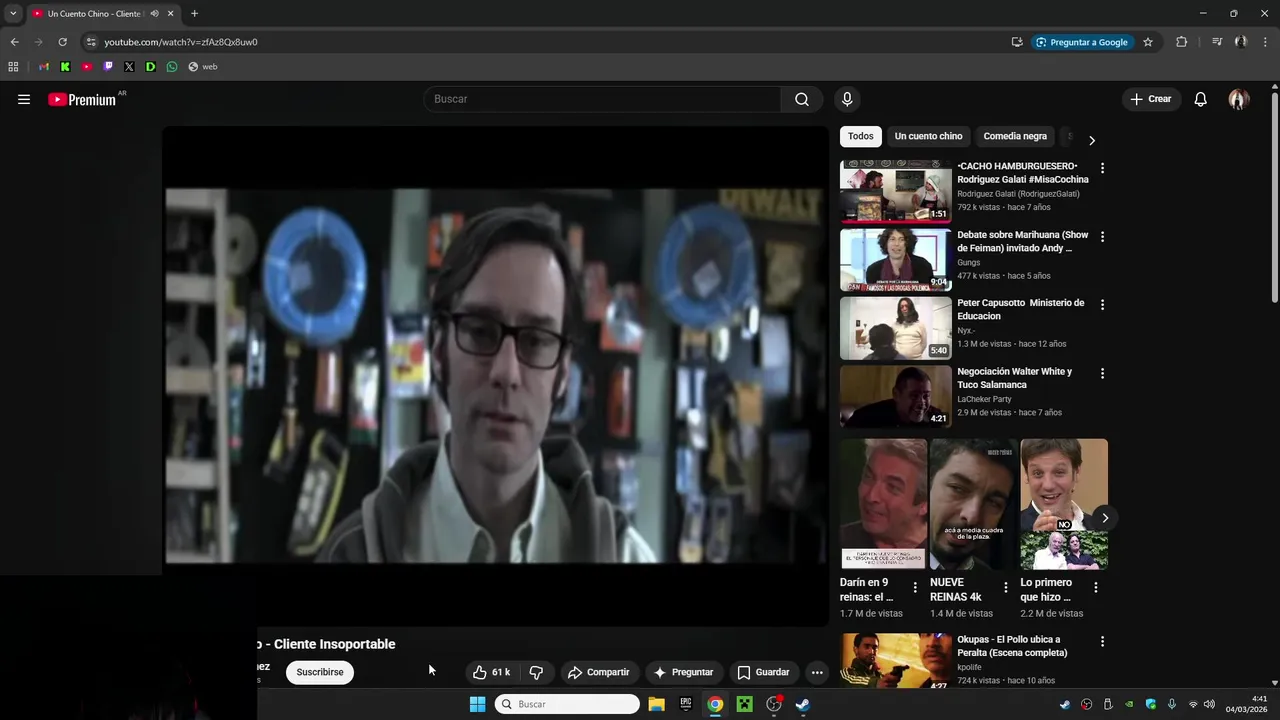Screen dimensions: 1280x720
Task: Open Cacho Hamburguesero video thumbnail
Action: (x=895, y=190)
